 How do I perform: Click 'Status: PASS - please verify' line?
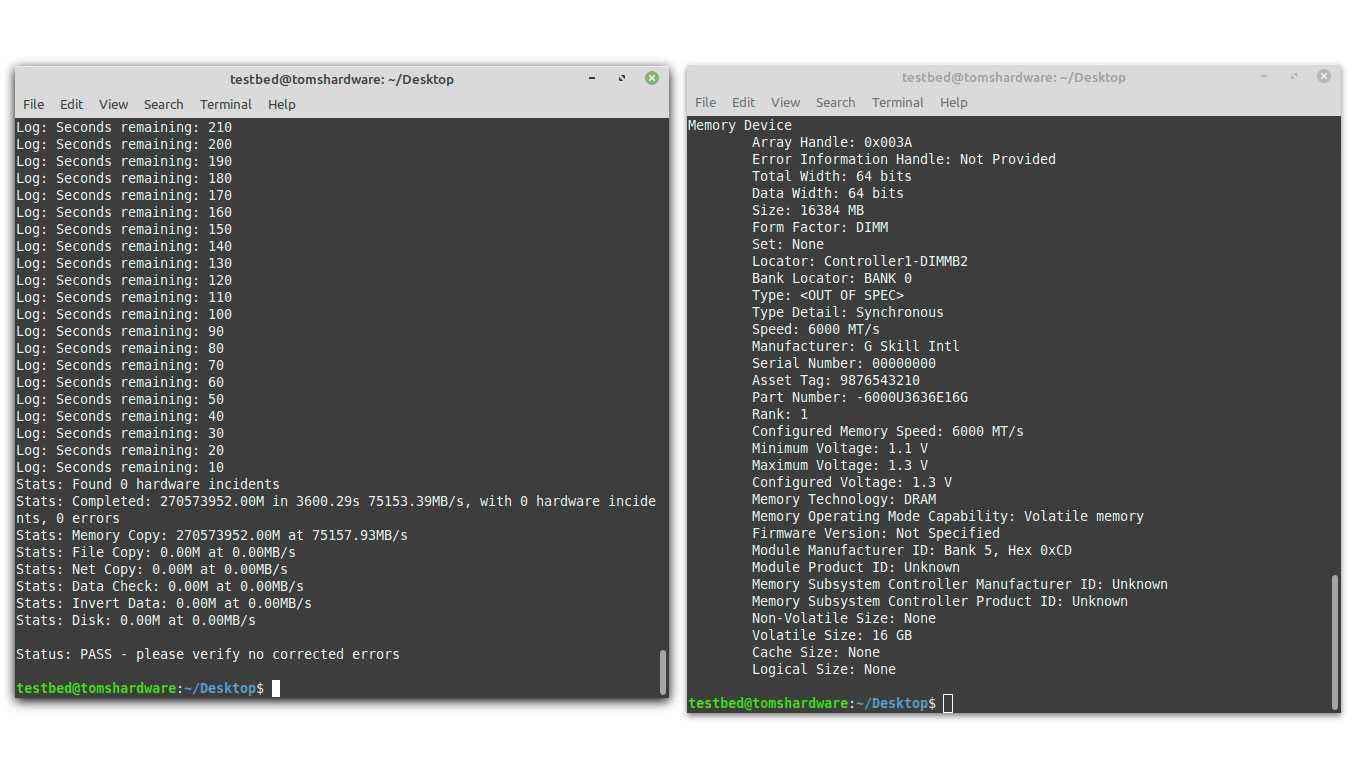pyautogui.click(x=208, y=654)
